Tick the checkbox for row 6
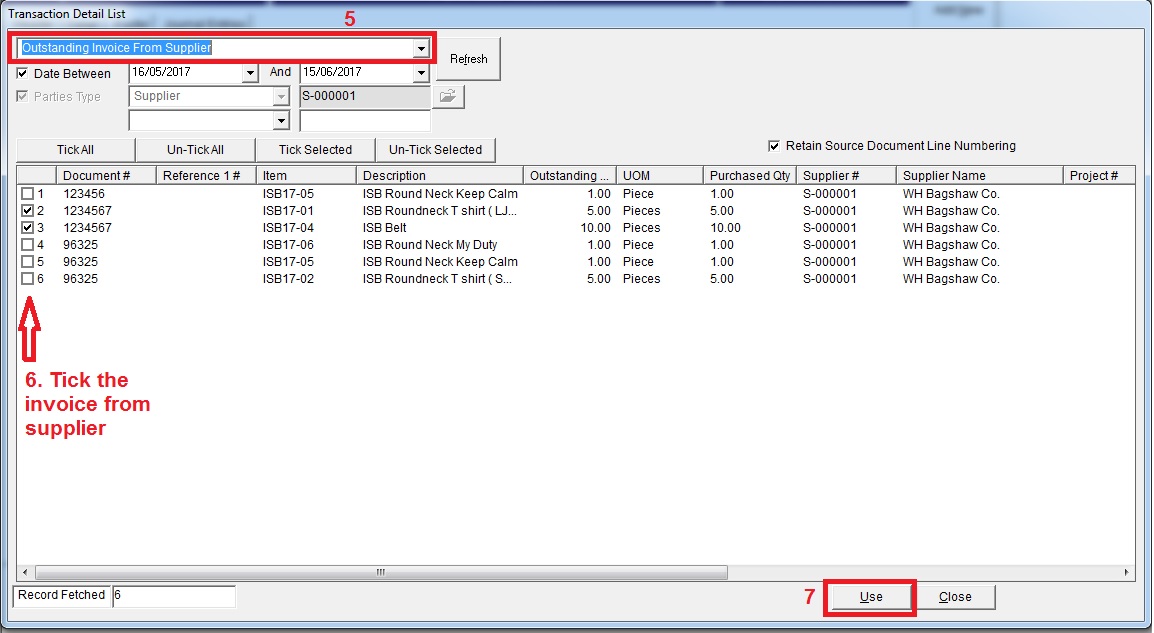The height and width of the screenshot is (633, 1154). click(x=27, y=279)
